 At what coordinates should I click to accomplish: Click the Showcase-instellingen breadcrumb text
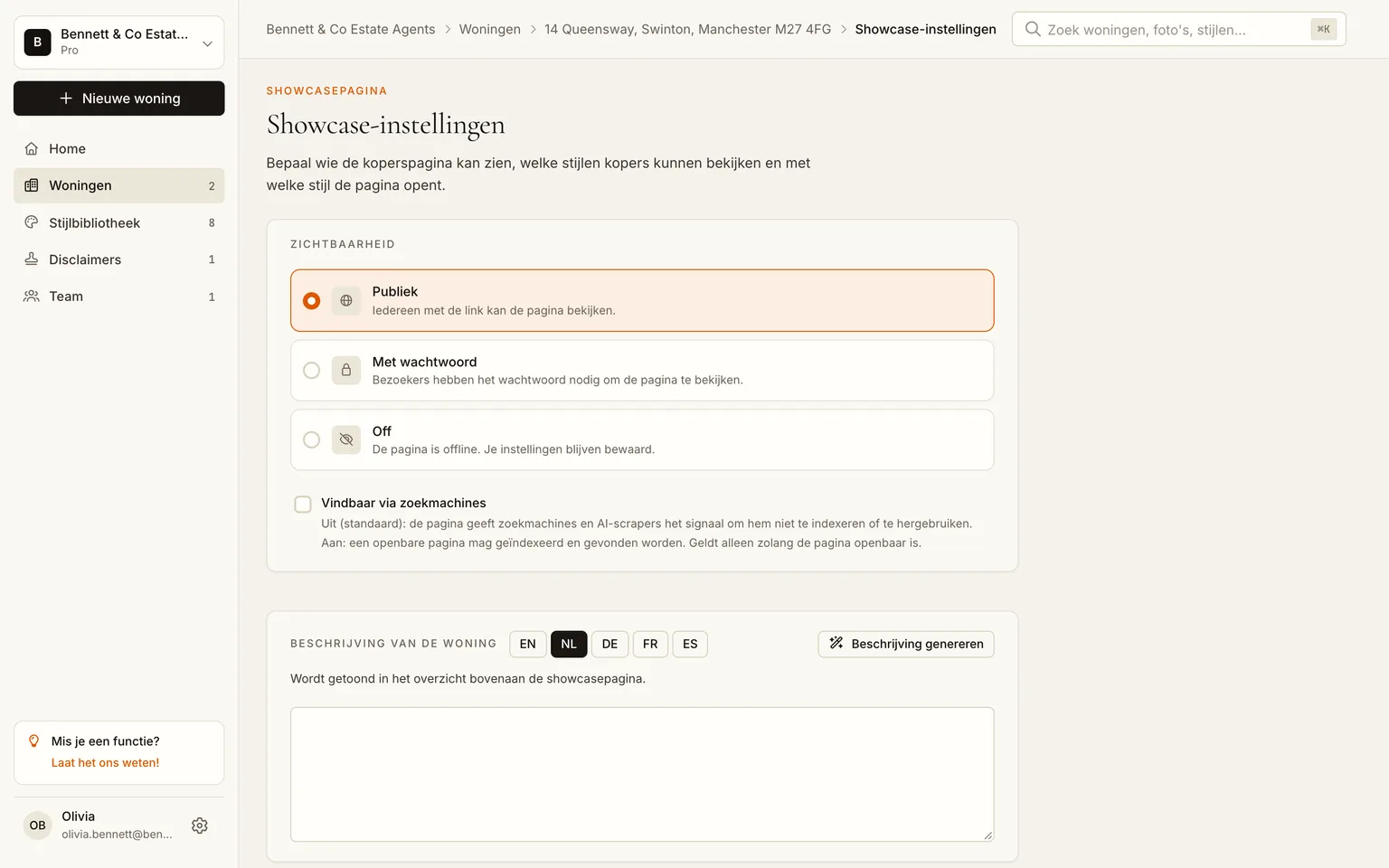pyautogui.click(x=926, y=29)
